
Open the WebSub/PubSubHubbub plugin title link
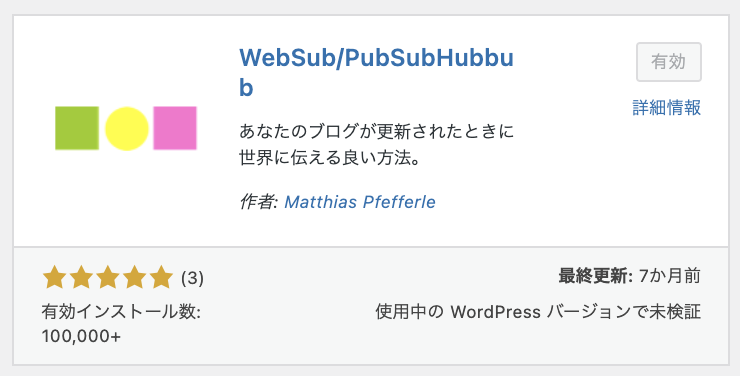(376, 72)
